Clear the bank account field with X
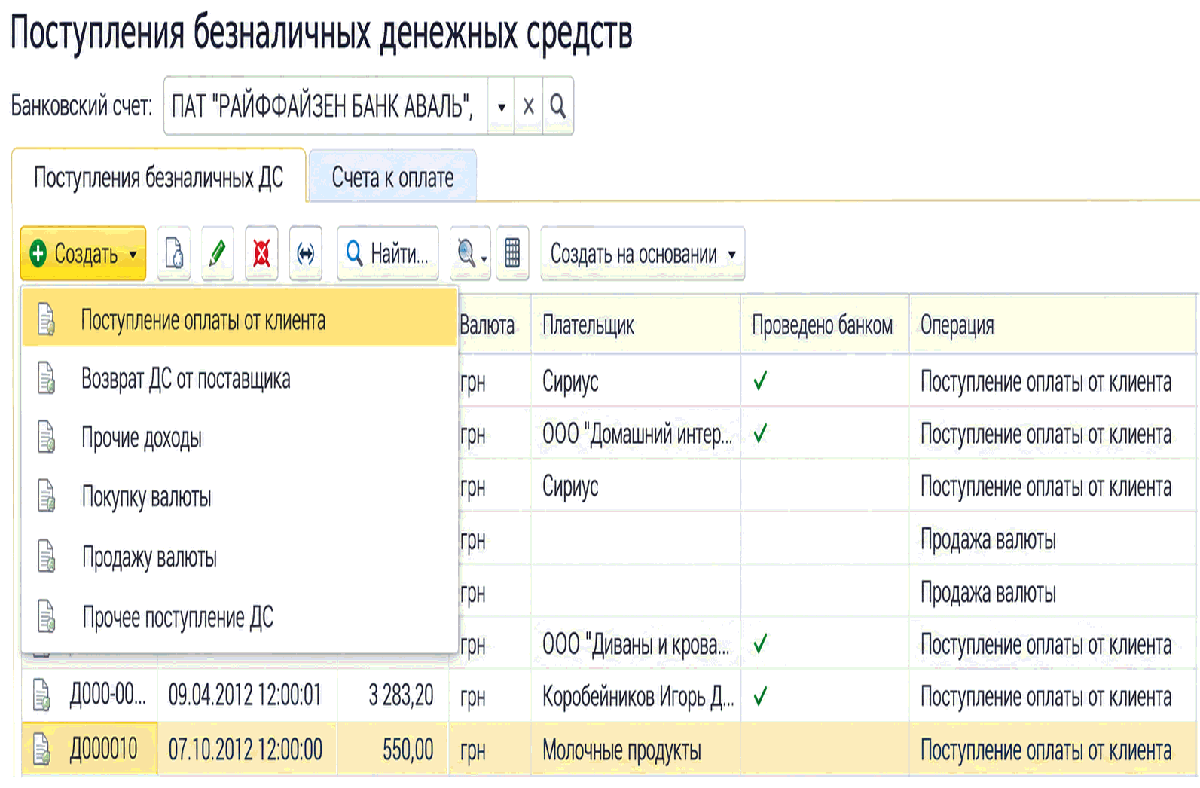This screenshot has height=788, width=1200. (529, 106)
